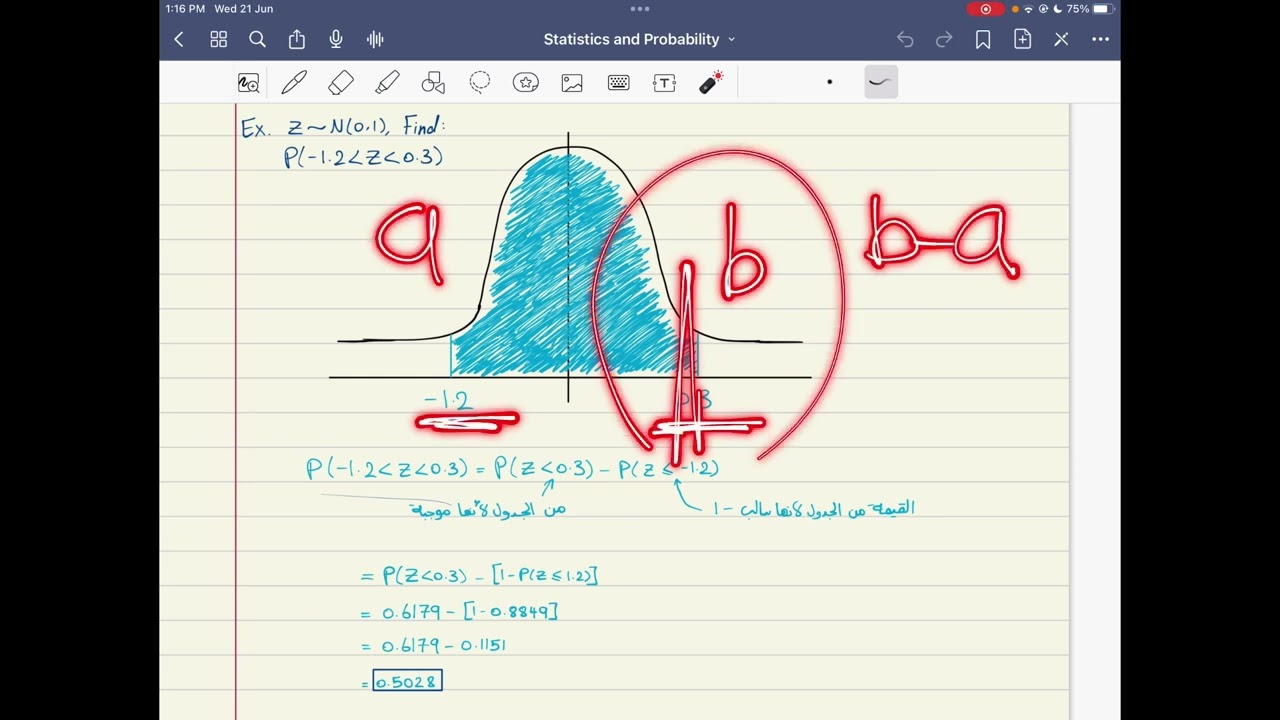
Task: Insert an image with the Photo tool
Action: coord(572,83)
